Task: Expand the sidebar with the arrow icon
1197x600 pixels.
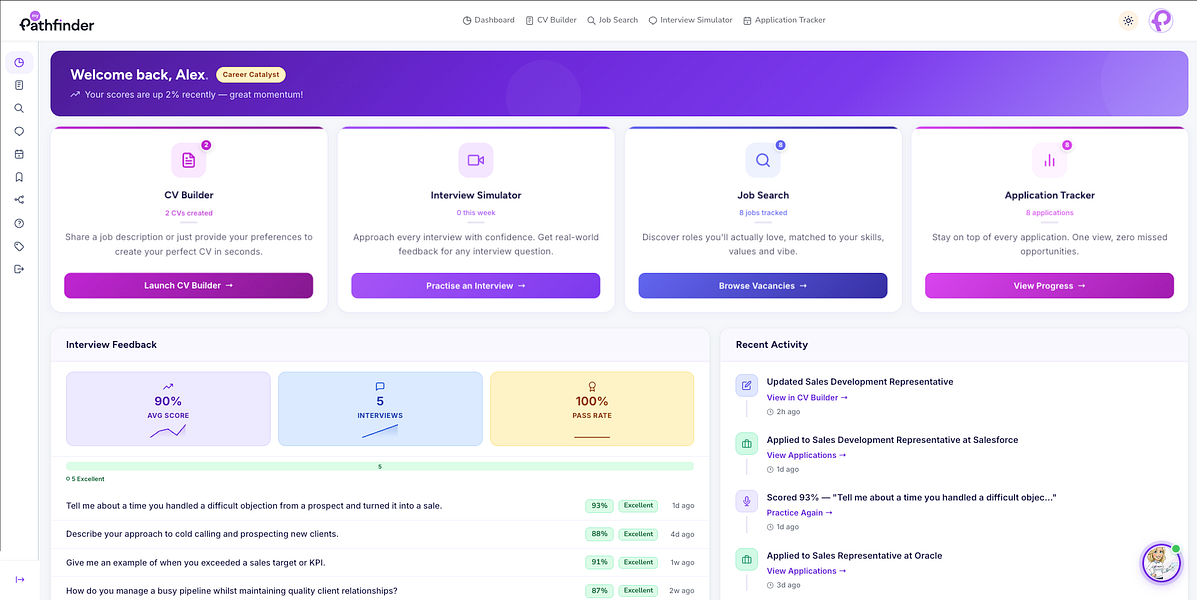Action: point(20,579)
